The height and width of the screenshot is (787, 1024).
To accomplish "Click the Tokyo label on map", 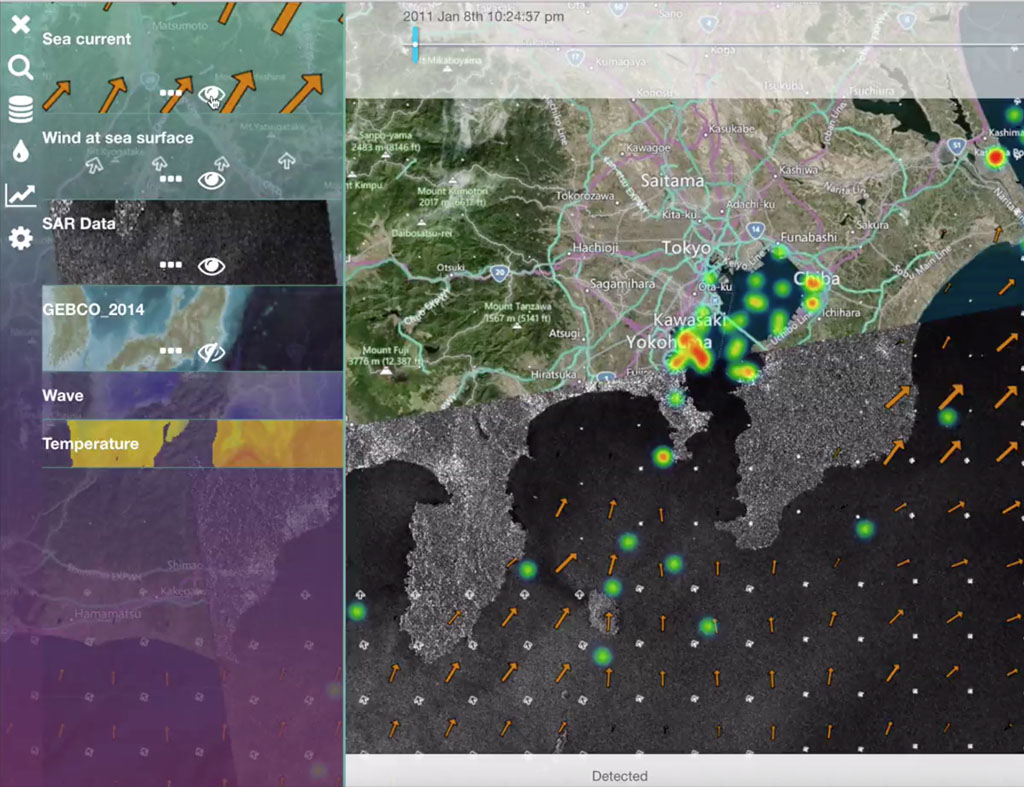I will [686, 247].
